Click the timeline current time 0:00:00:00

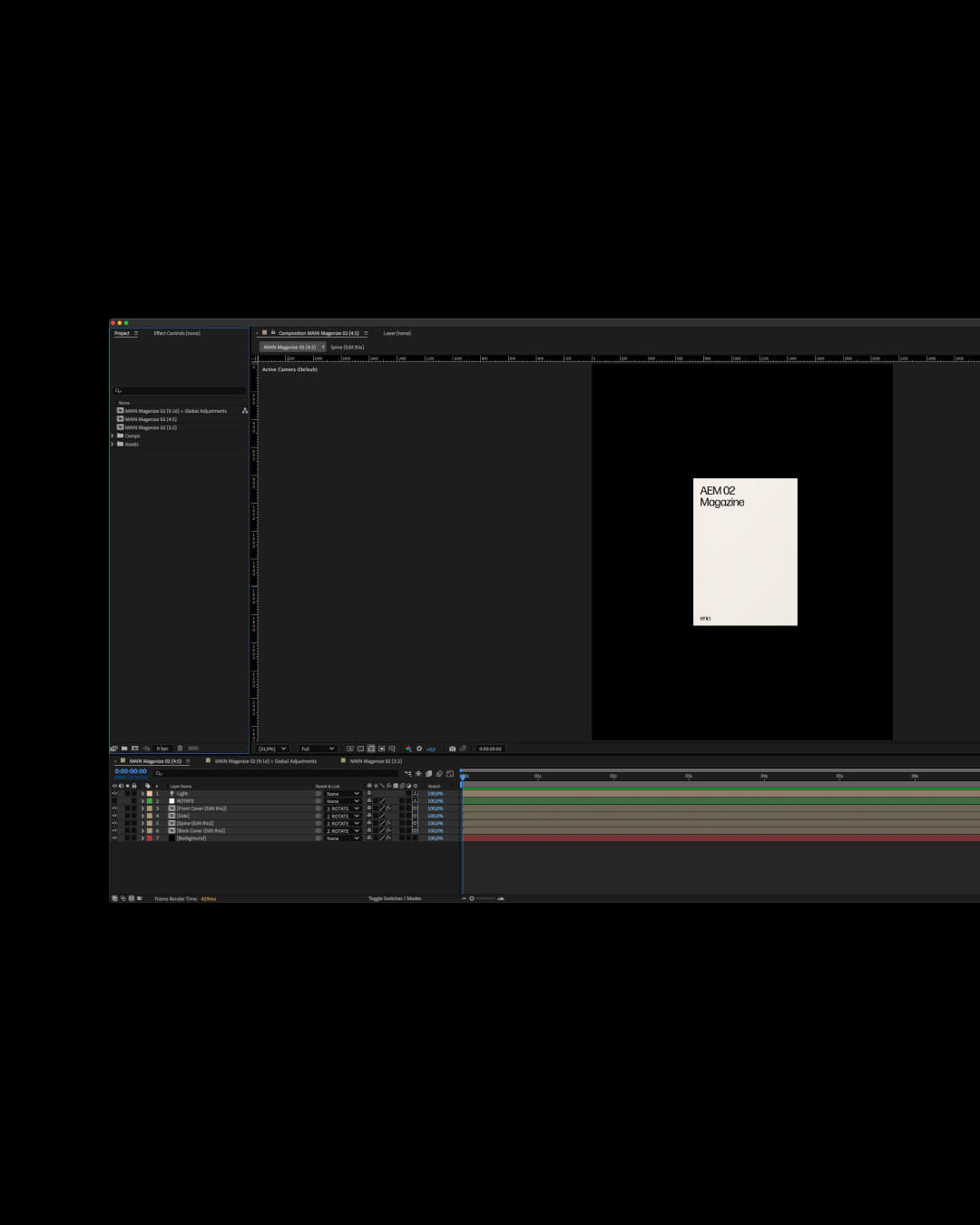pos(131,771)
